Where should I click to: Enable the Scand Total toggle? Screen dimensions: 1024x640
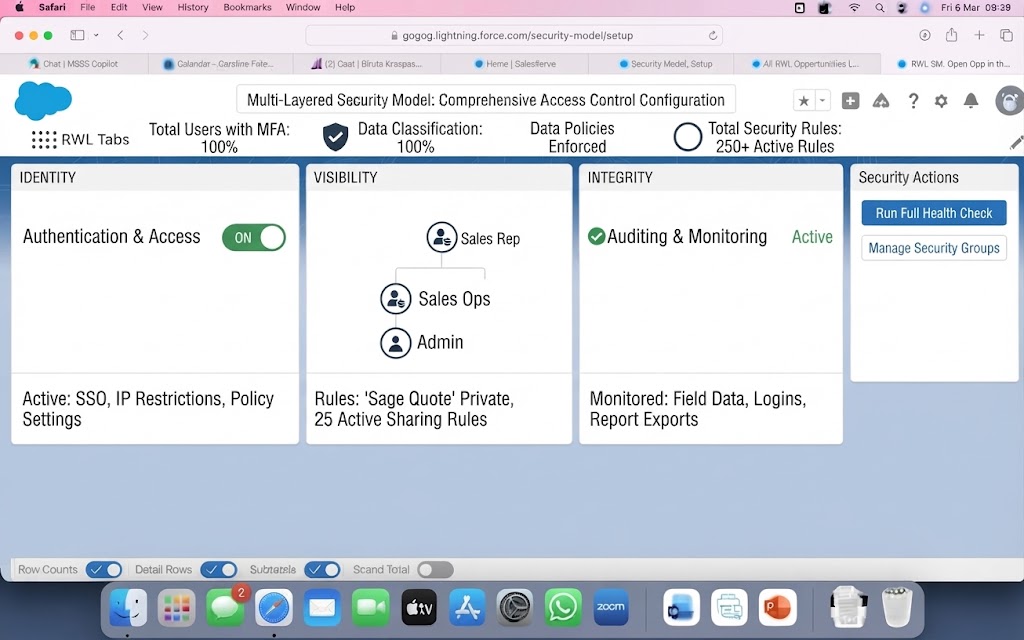tap(436, 569)
